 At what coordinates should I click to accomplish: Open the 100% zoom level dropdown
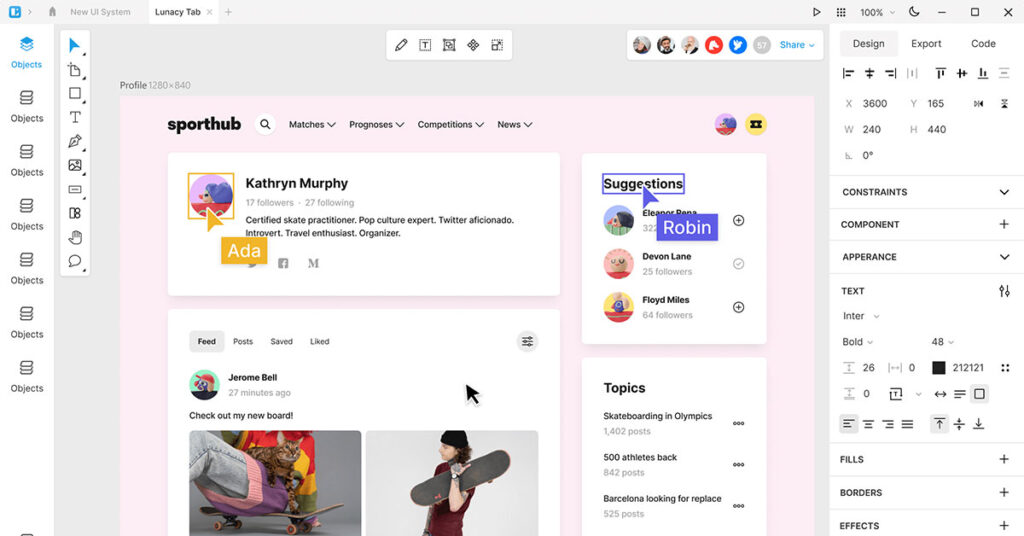[x=876, y=12]
